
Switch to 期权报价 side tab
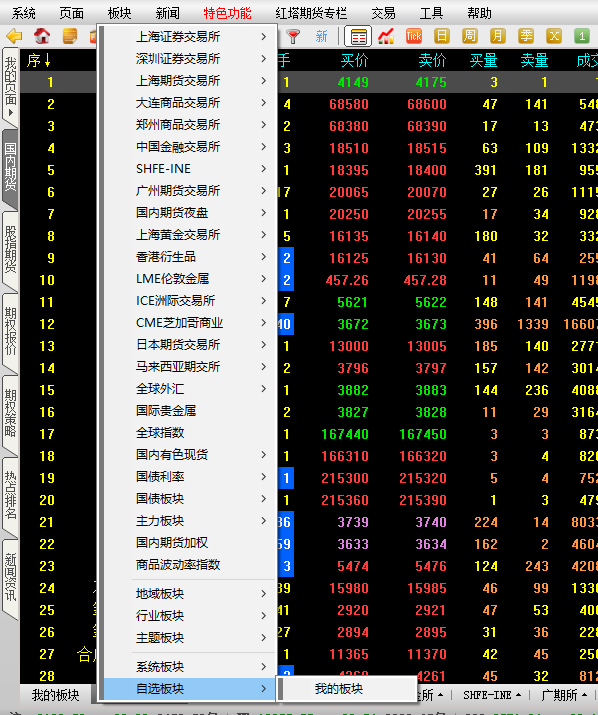click(10, 331)
